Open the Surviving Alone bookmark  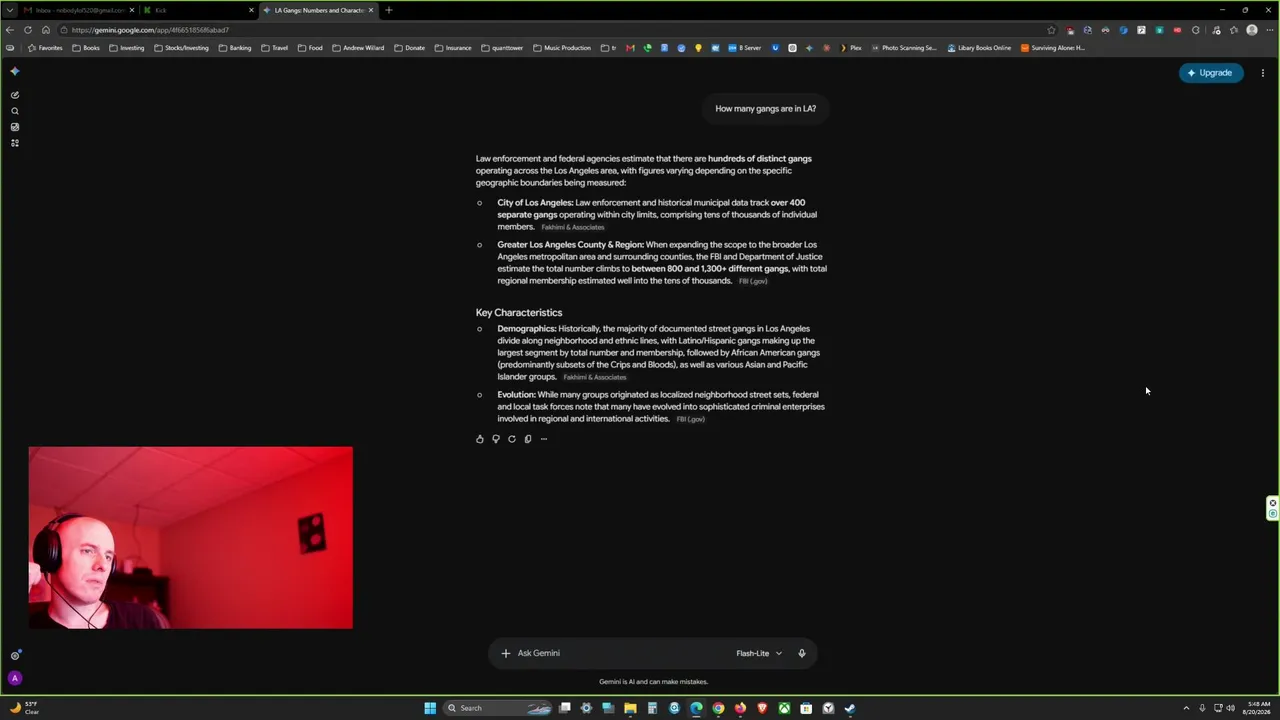(1053, 48)
